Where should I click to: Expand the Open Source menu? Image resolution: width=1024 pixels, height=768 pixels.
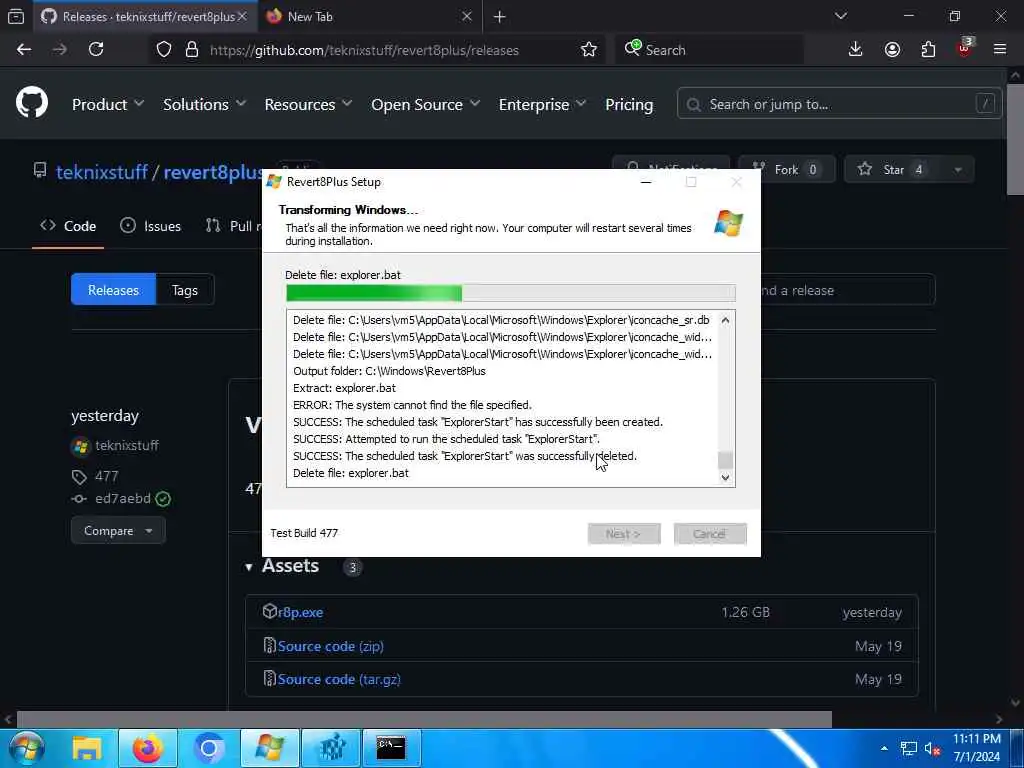426,104
